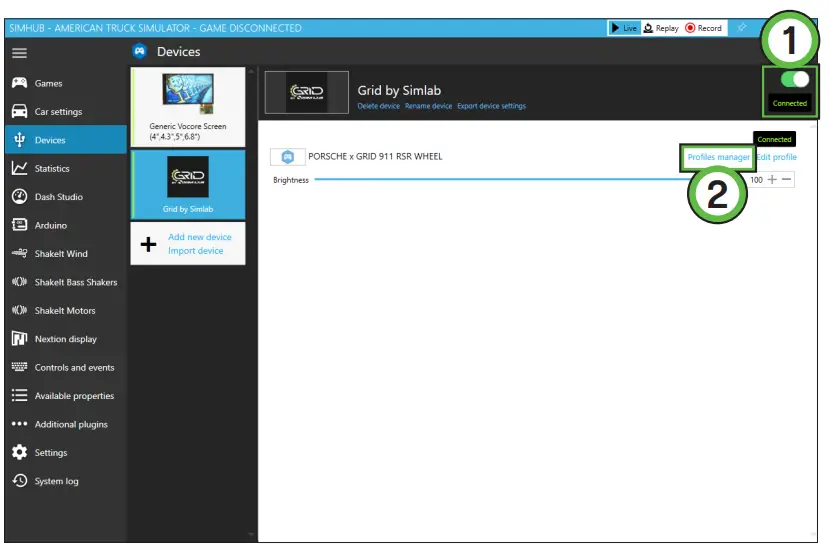The image size is (828, 549).
Task: Click PORSCHE x GRID 911 RSR WHEEL text
Action: [375, 156]
